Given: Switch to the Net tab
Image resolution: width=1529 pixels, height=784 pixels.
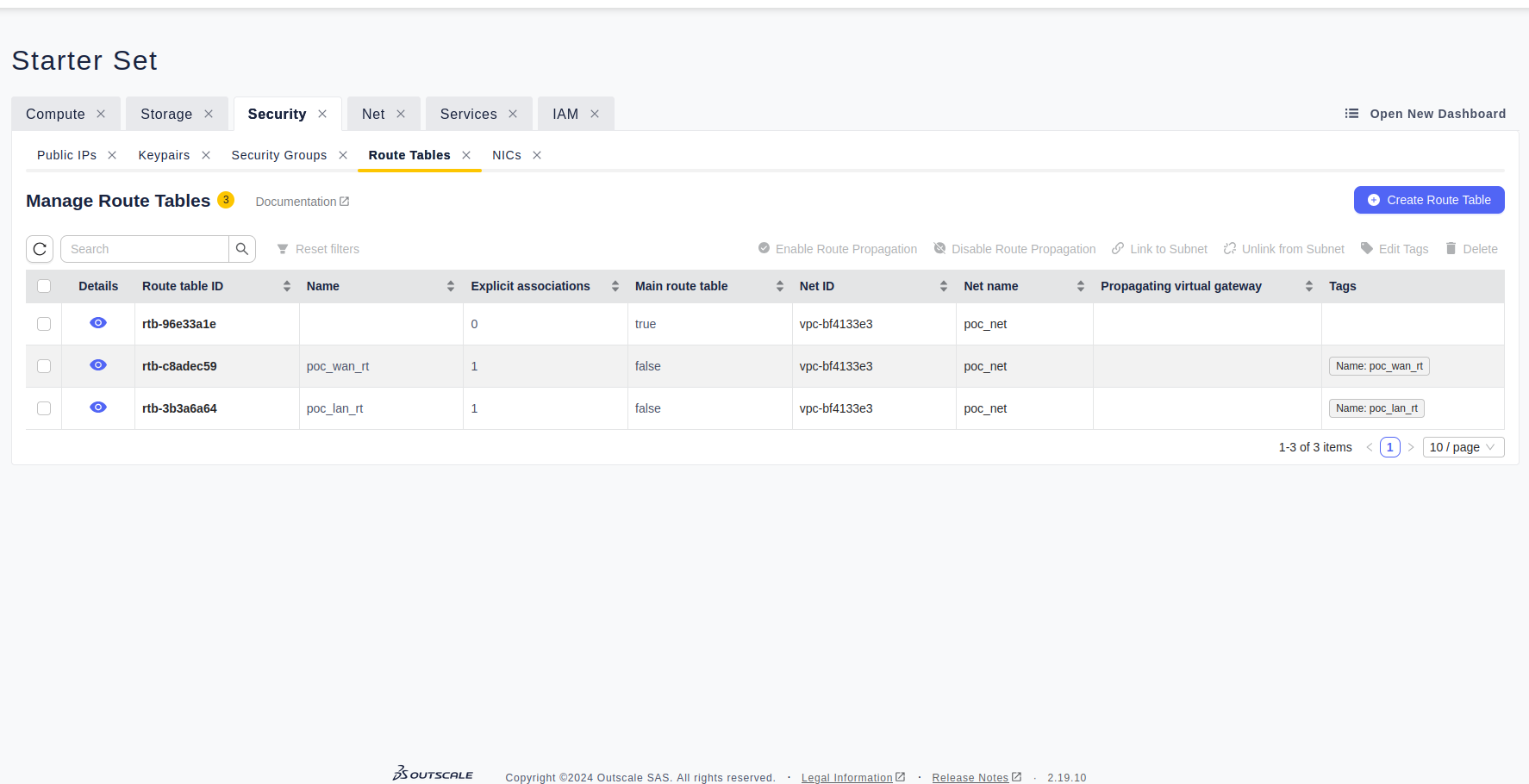Looking at the screenshot, I should pyautogui.click(x=373, y=114).
